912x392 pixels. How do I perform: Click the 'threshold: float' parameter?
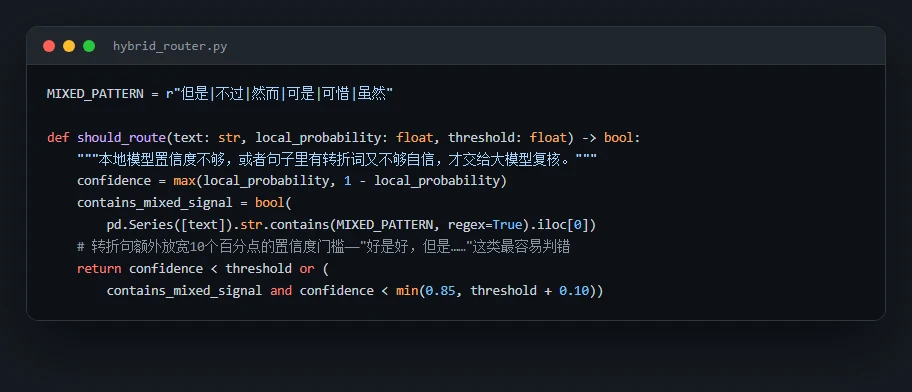(x=507, y=138)
